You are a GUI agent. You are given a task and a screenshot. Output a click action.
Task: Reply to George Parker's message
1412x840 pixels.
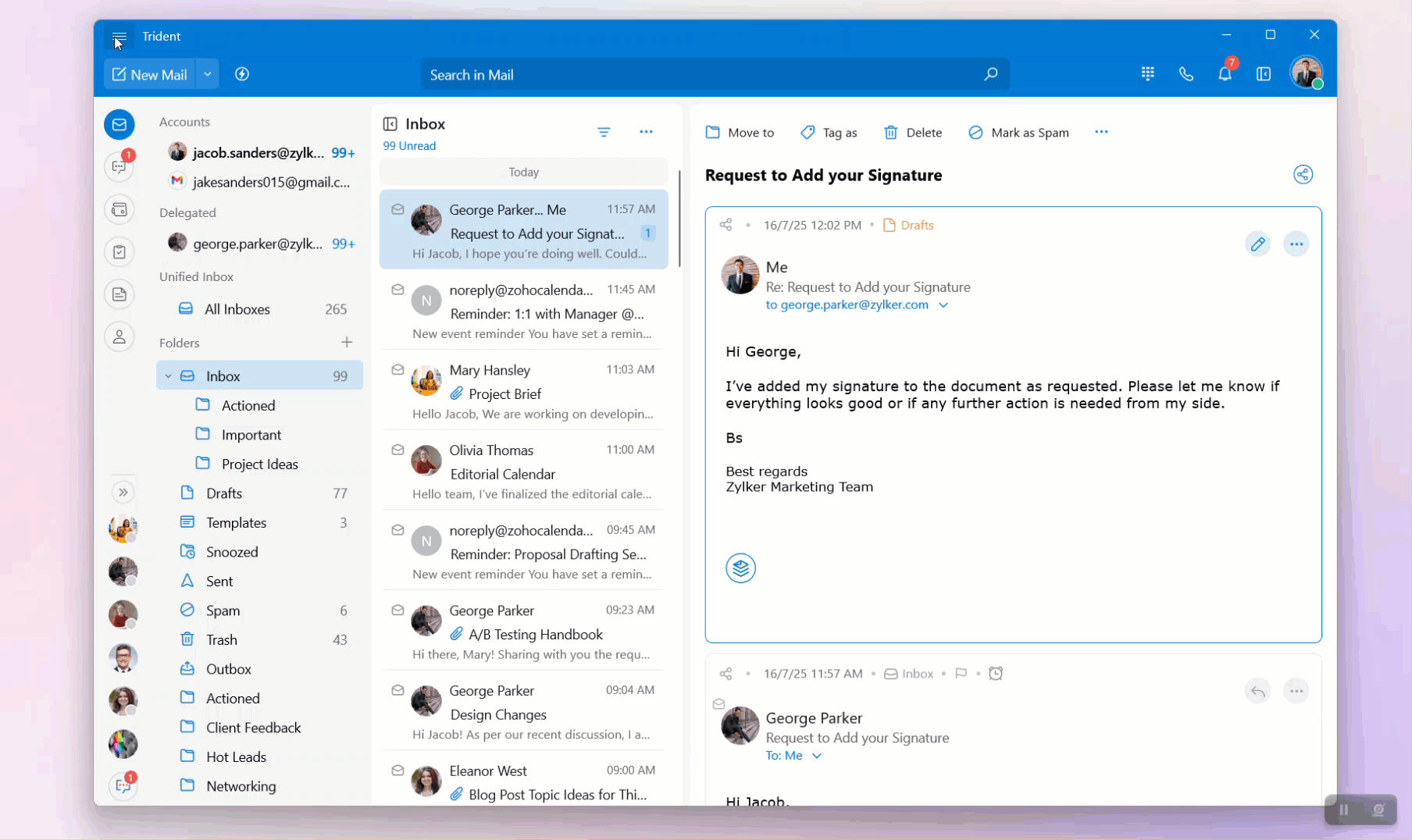click(x=1257, y=691)
